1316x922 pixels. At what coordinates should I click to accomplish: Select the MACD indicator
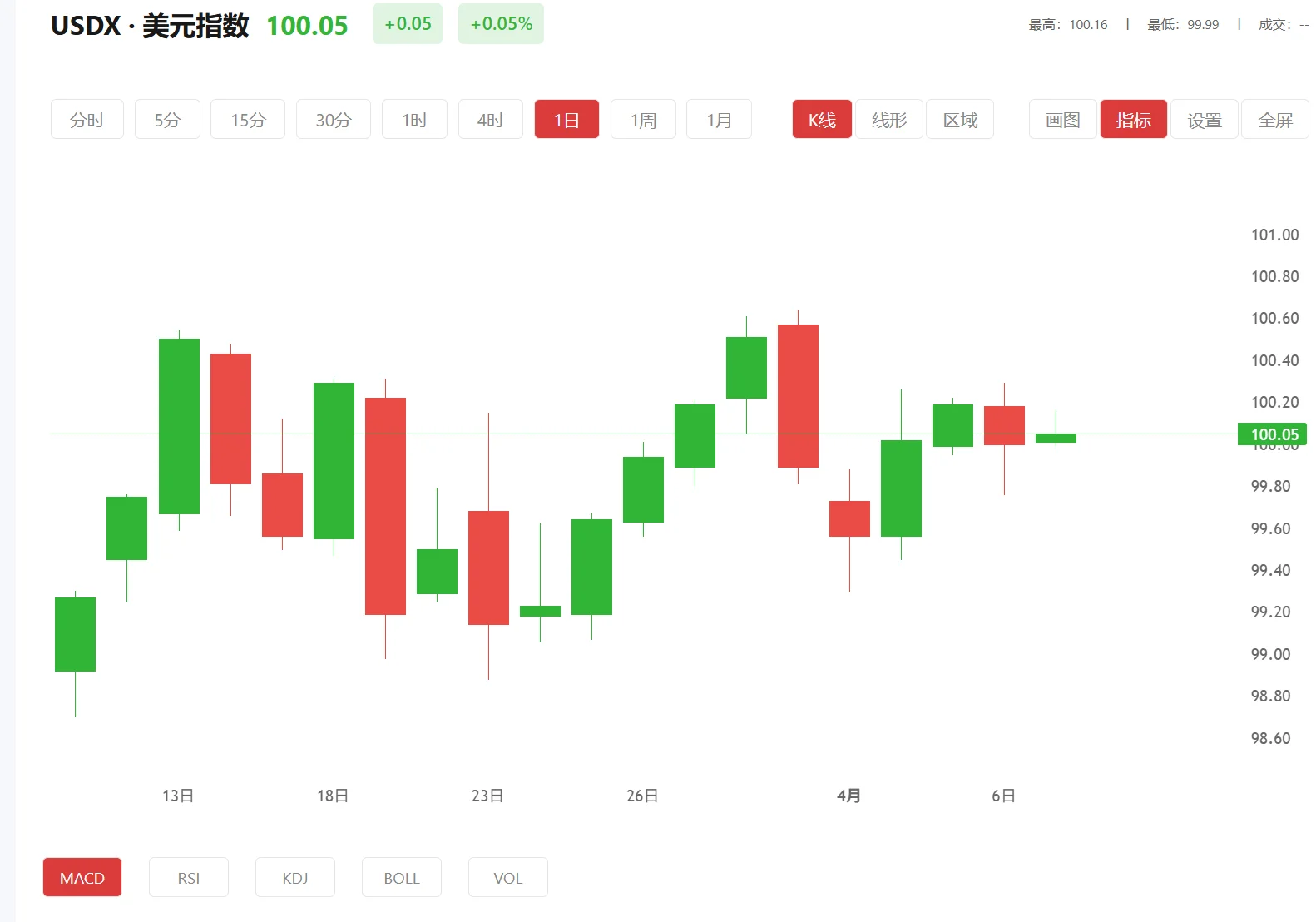click(82, 877)
